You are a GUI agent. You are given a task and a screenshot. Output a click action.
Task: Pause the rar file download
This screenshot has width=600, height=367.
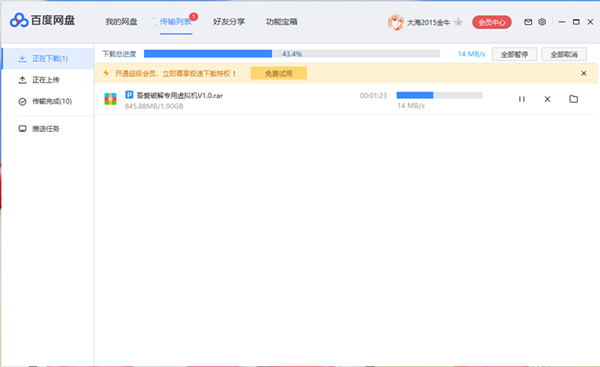click(522, 99)
